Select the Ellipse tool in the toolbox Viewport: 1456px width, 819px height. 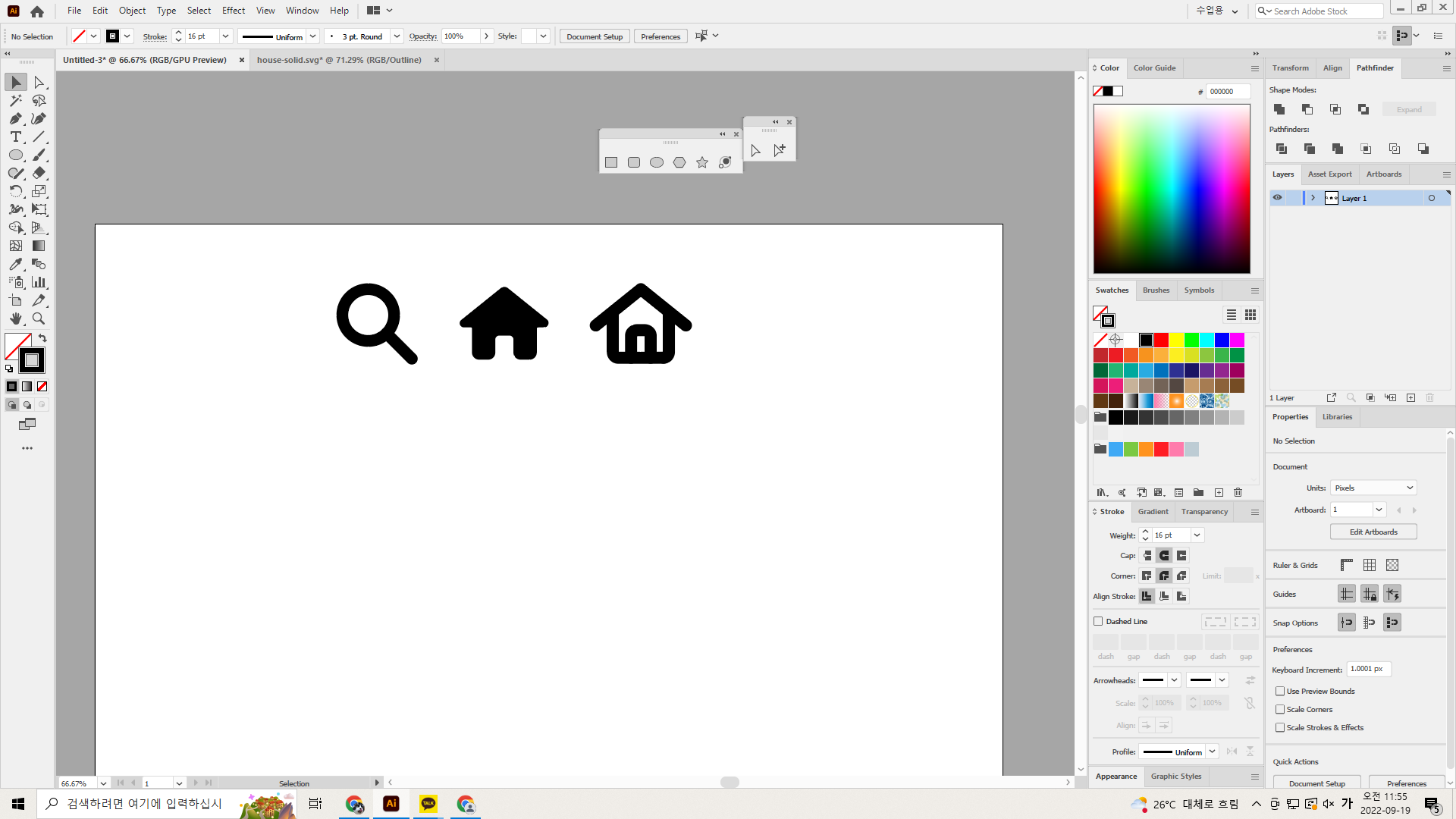(x=16, y=155)
